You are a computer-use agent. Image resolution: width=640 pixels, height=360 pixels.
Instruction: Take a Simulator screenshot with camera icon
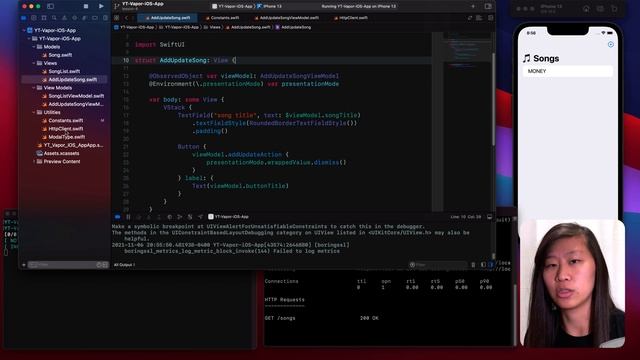(x=600, y=9)
